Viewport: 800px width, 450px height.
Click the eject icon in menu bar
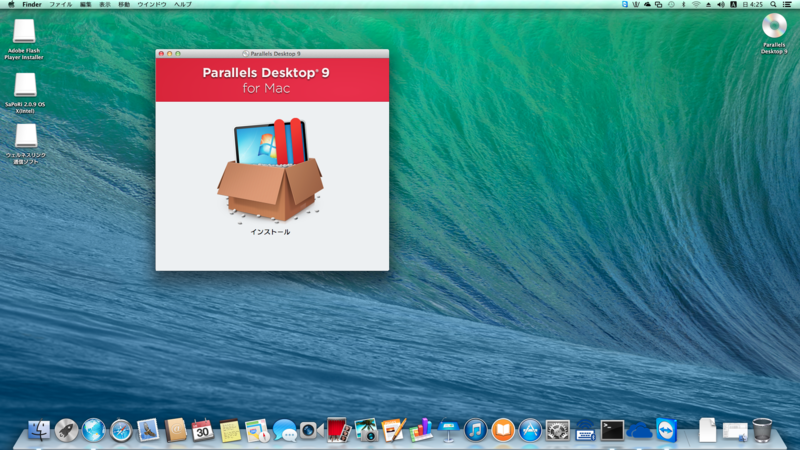point(708,4)
